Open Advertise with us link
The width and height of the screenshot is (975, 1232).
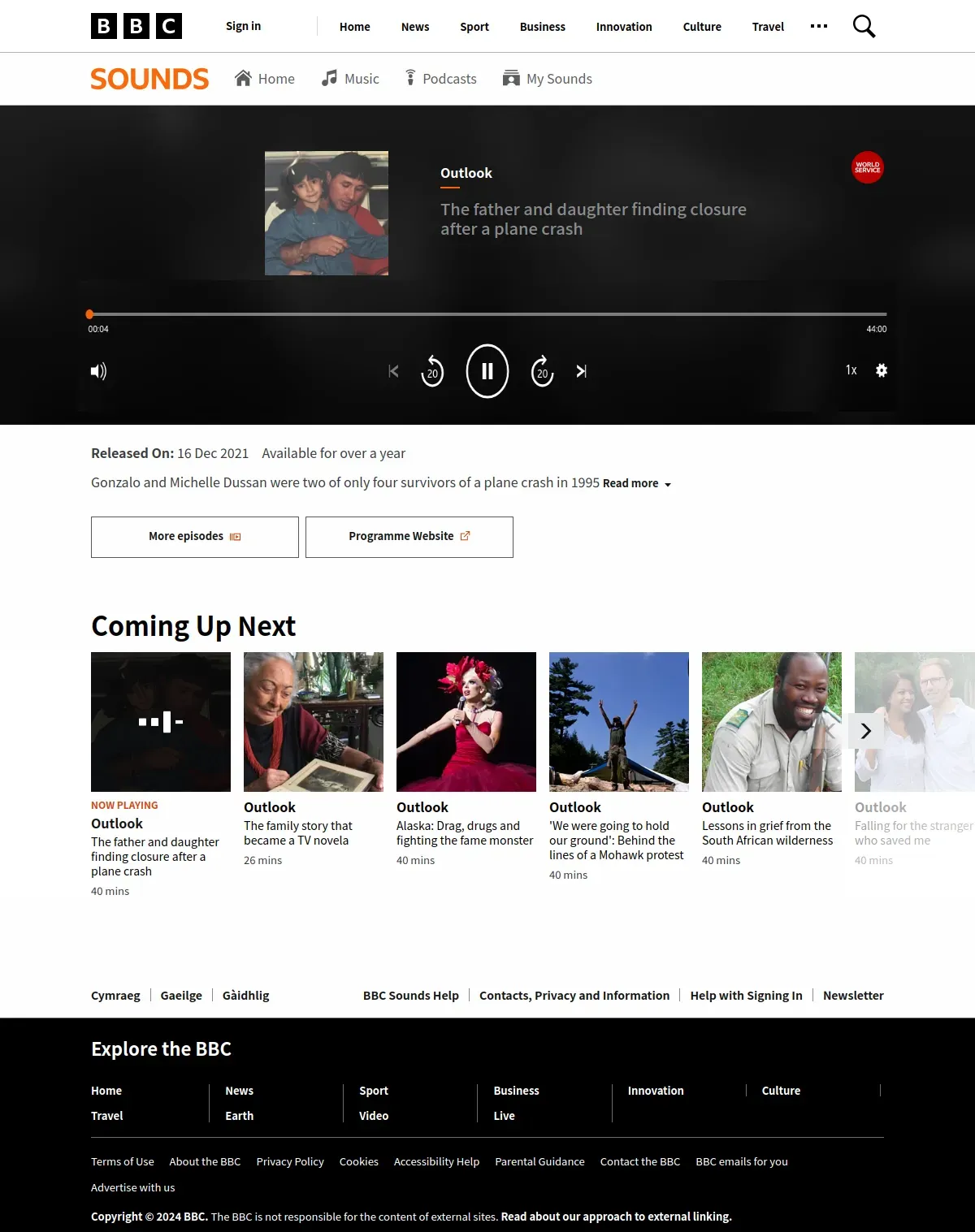pyautogui.click(x=133, y=1188)
